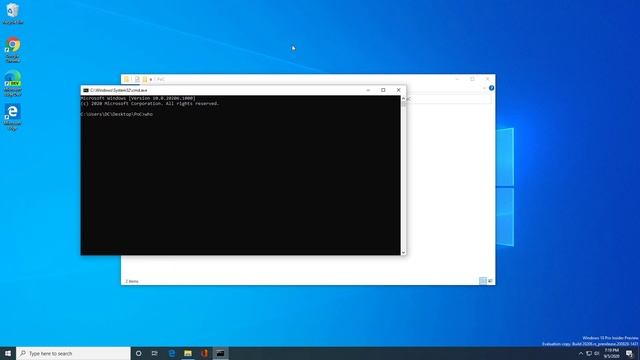The image size is (640, 360).
Task: Click Command Prompt scrollbar down arrow
Action: pyautogui.click(x=404, y=253)
